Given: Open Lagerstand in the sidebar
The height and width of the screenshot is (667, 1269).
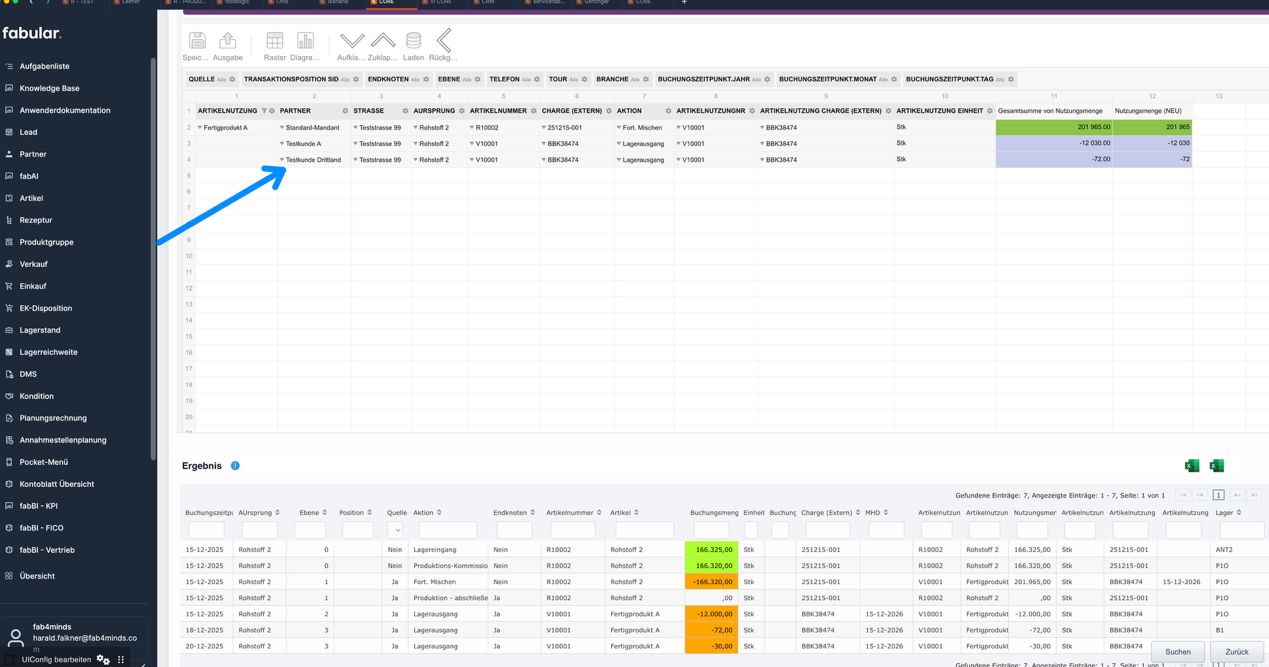Looking at the screenshot, I should 40,330.
